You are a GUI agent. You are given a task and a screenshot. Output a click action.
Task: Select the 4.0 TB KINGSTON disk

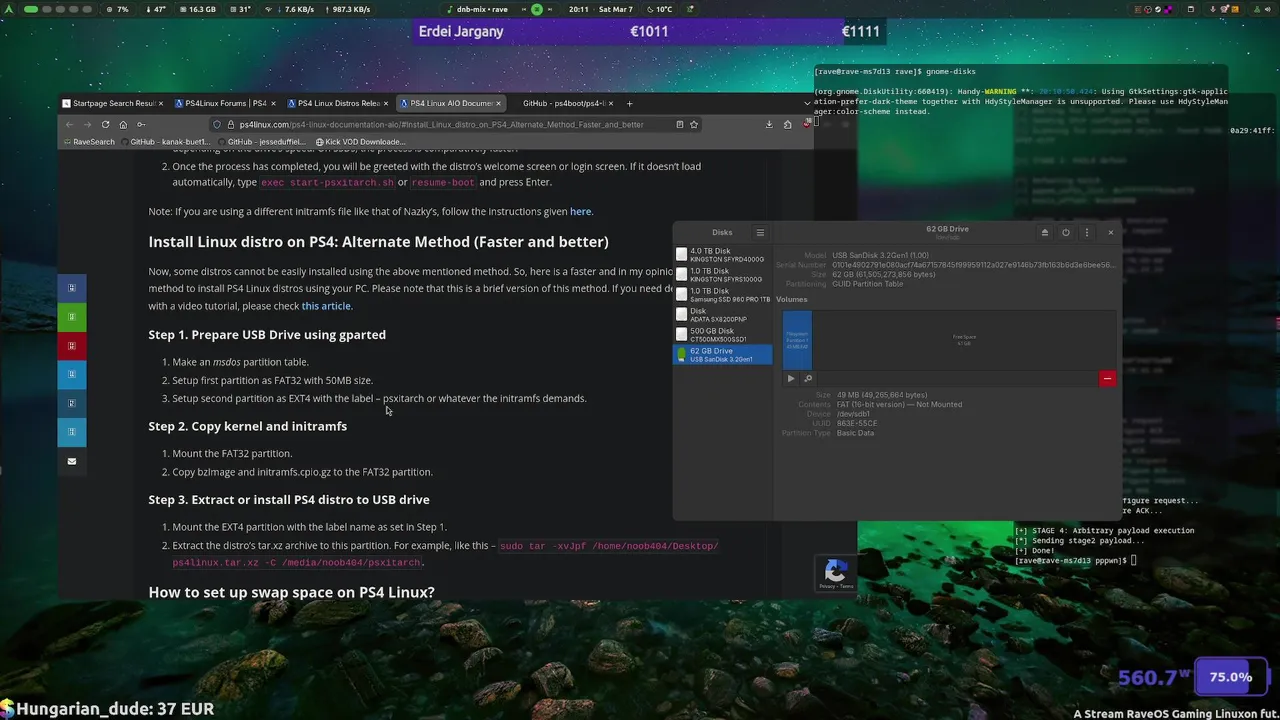(722, 255)
